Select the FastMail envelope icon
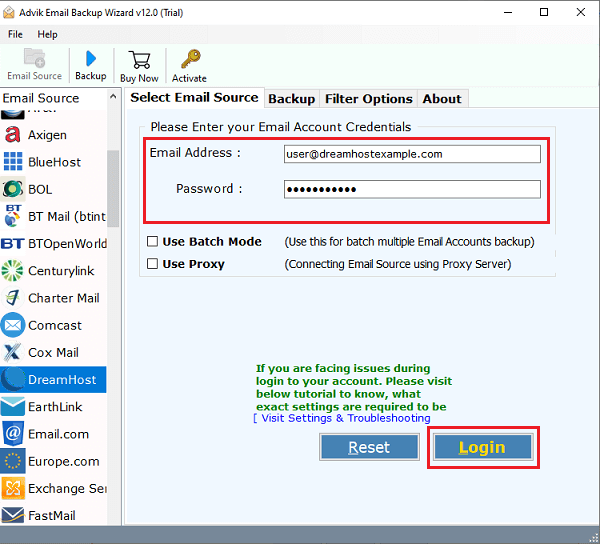Viewport: 600px width, 544px height. pyautogui.click(x=13, y=515)
